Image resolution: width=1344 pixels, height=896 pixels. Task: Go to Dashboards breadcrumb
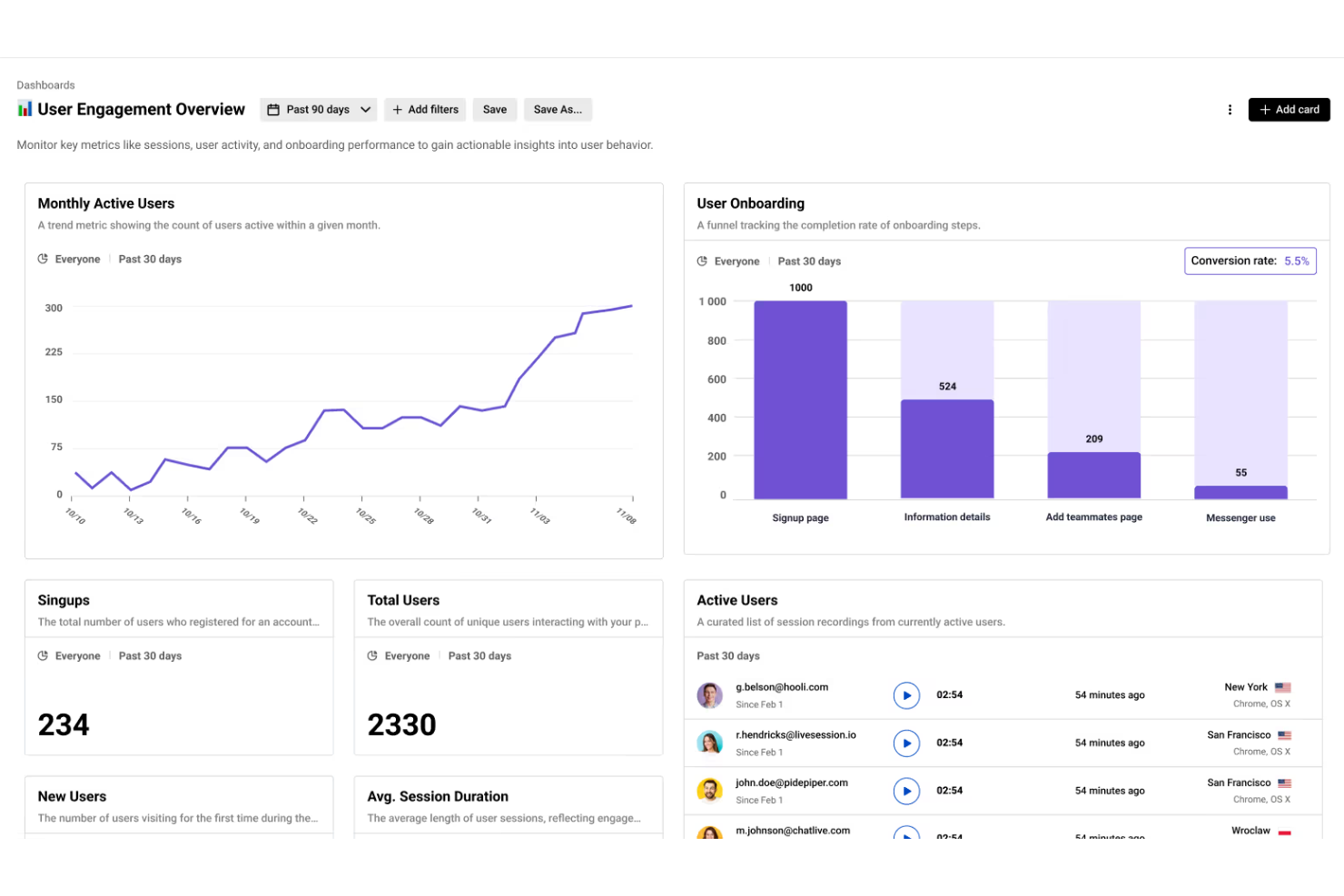pos(45,85)
